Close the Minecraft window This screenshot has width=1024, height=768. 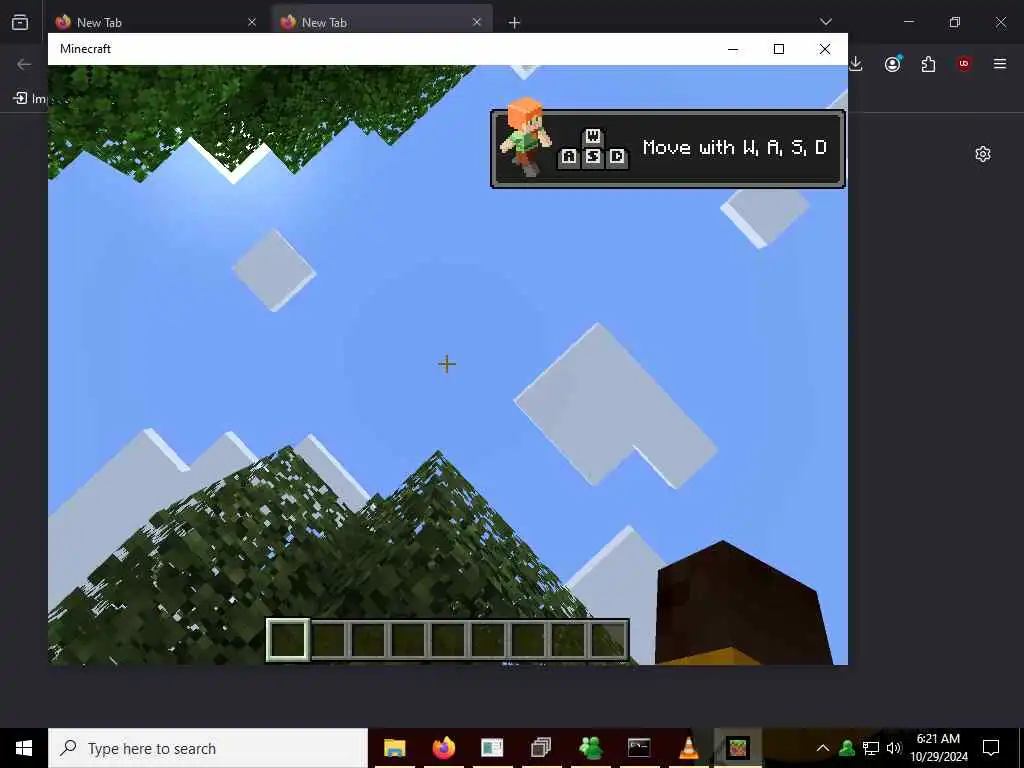click(825, 49)
